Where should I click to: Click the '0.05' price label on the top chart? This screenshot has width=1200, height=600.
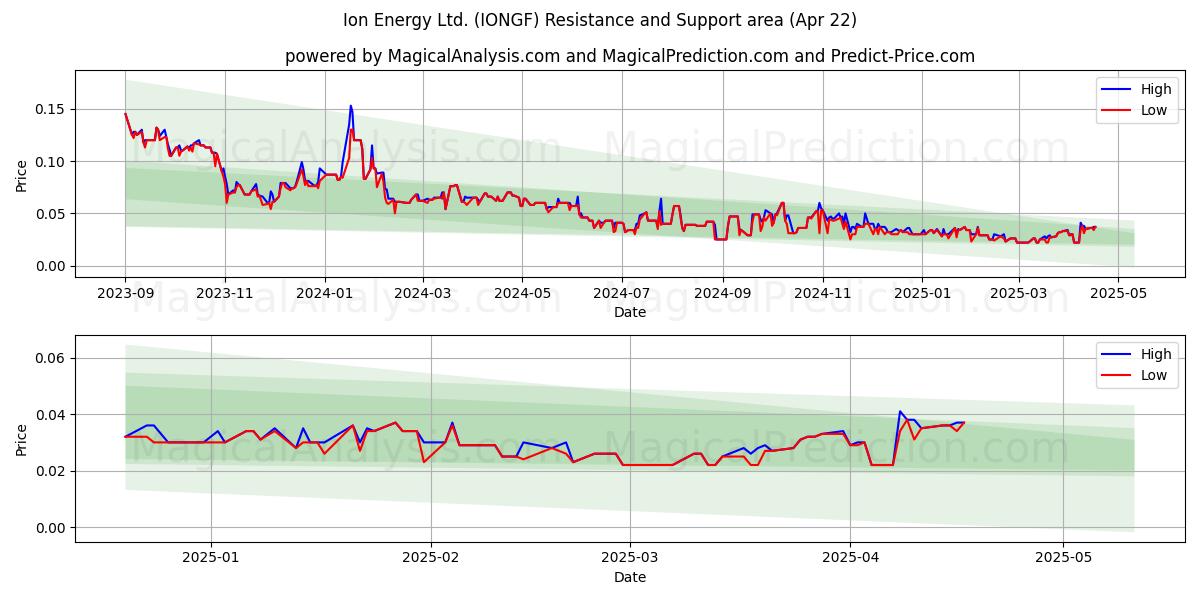(51, 214)
